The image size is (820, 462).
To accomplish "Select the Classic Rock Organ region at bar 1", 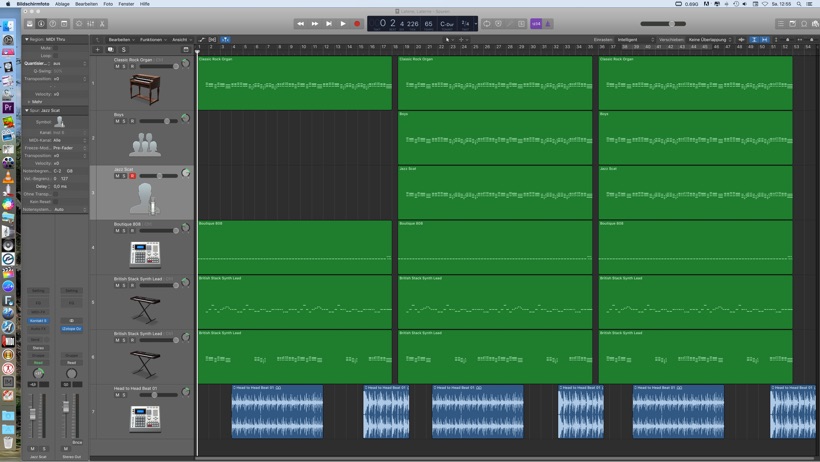I will [x=295, y=83].
